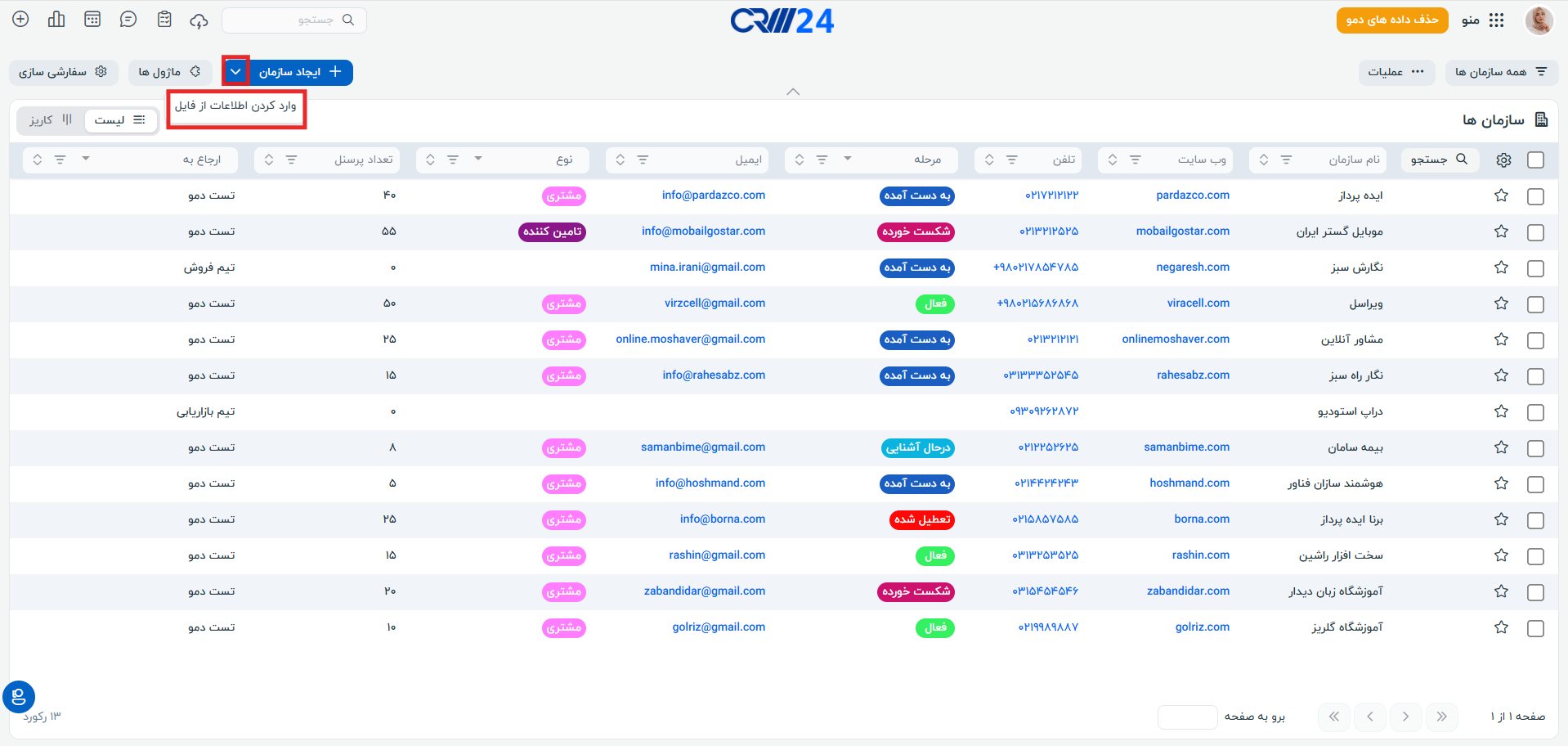
Task: Expand the dropdown arrow next to ایجاد سازمان
Action: click(235, 72)
